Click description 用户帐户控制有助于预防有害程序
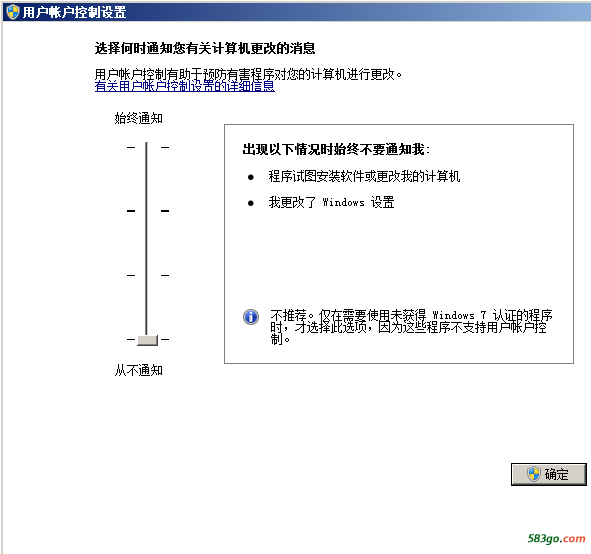The width and height of the screenshot is (591, 554). click(x=248, y=74)
